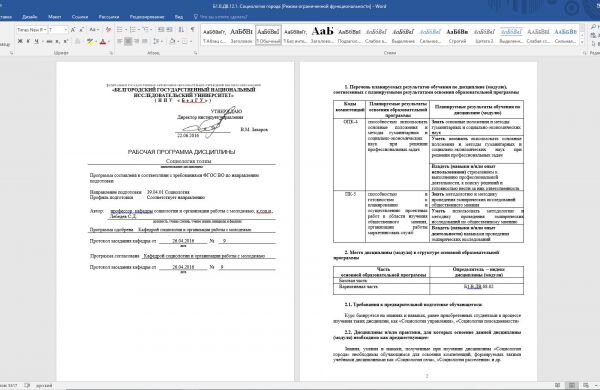This screenshot has width=600, height=390.
Task: Sort selected text alphabetically
Action: (x=181, y=29)
